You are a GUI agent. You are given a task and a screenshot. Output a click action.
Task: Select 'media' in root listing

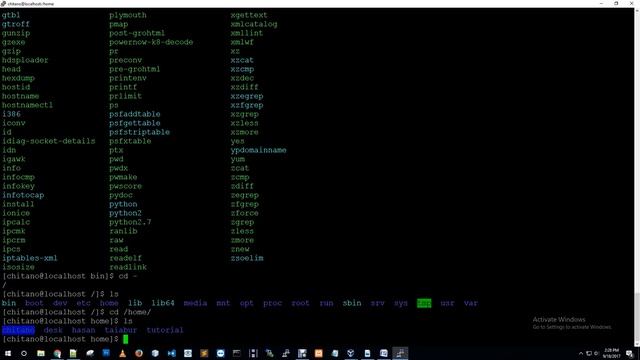195,303
